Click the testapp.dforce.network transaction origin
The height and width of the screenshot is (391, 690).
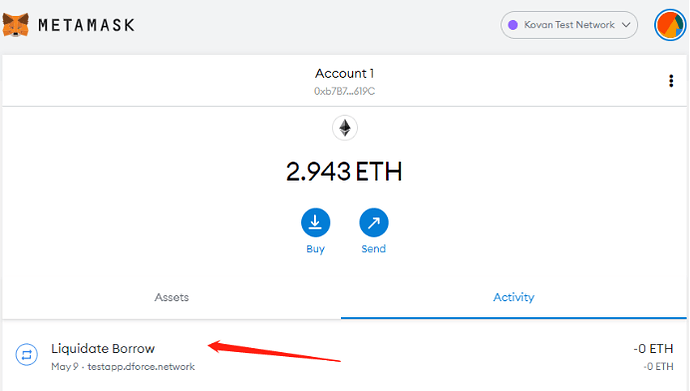pyautogui.click(x=141, y=367)
